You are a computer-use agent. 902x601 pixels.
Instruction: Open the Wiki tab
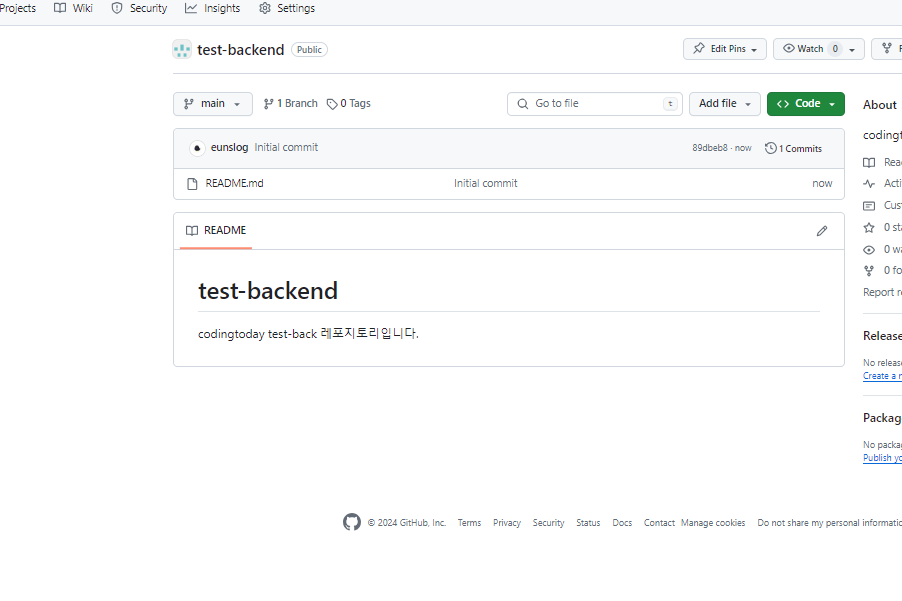click(x=73, y=8)
